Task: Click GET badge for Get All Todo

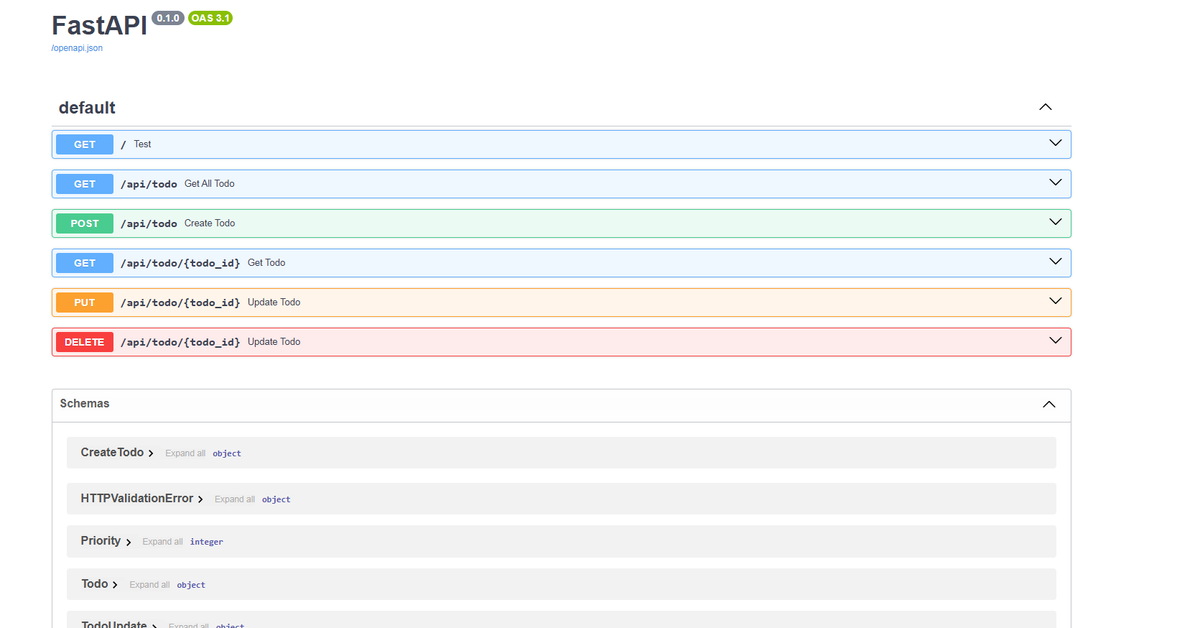Action: [85, 184]
